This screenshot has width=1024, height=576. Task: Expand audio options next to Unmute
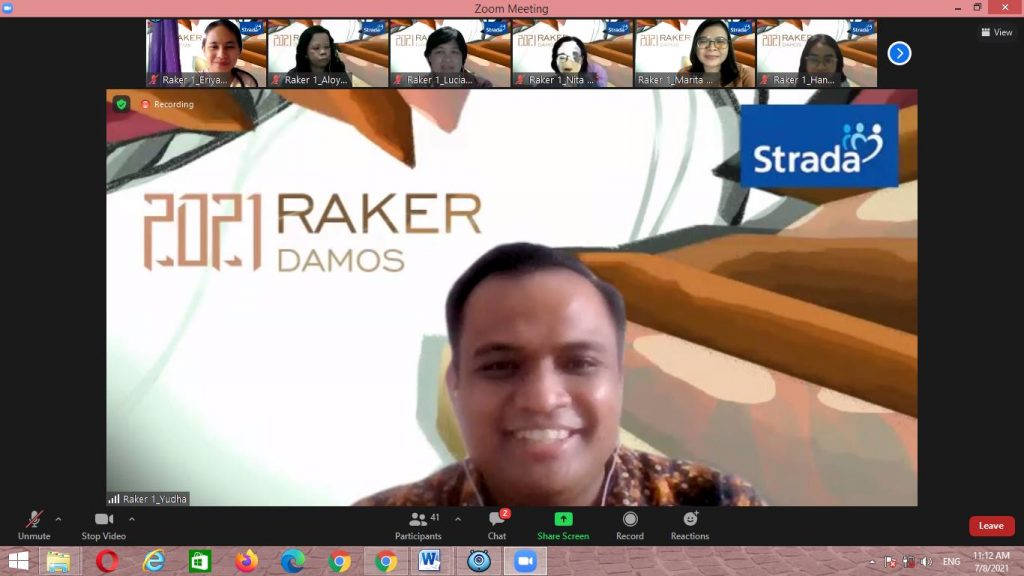click(x=58, y=519)
